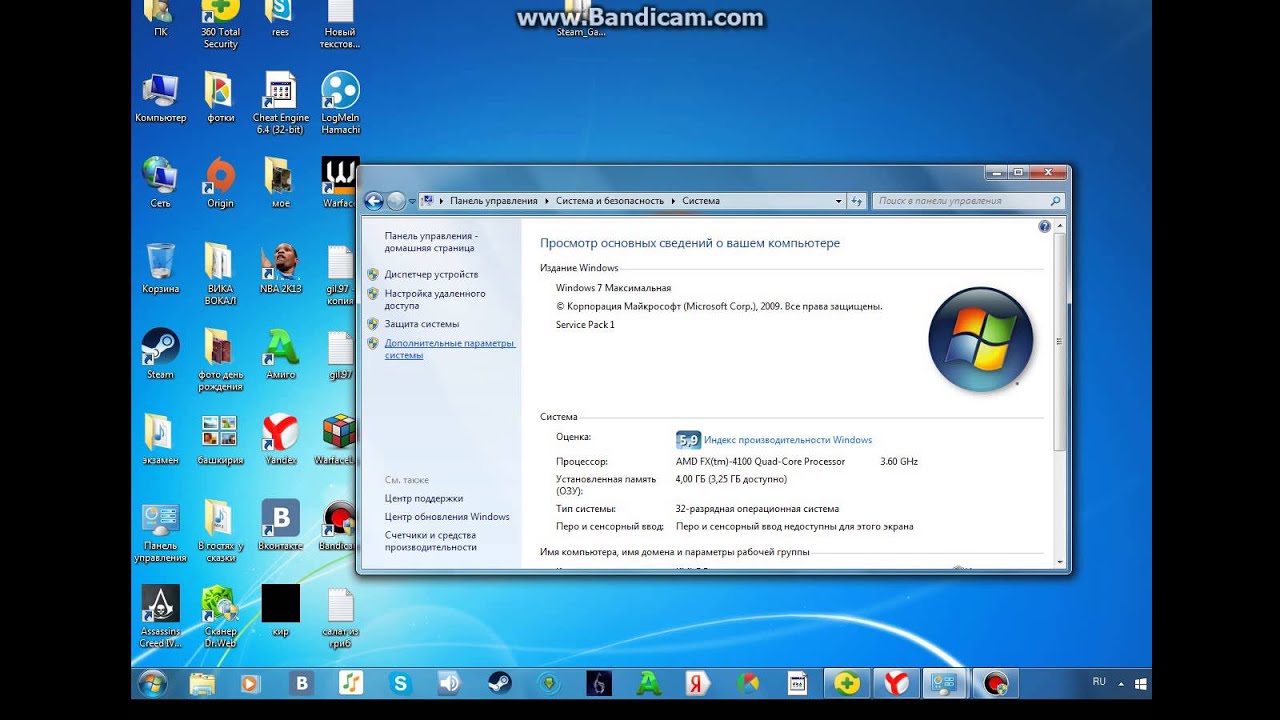Open Steam from the taskbar

point(499,684)
